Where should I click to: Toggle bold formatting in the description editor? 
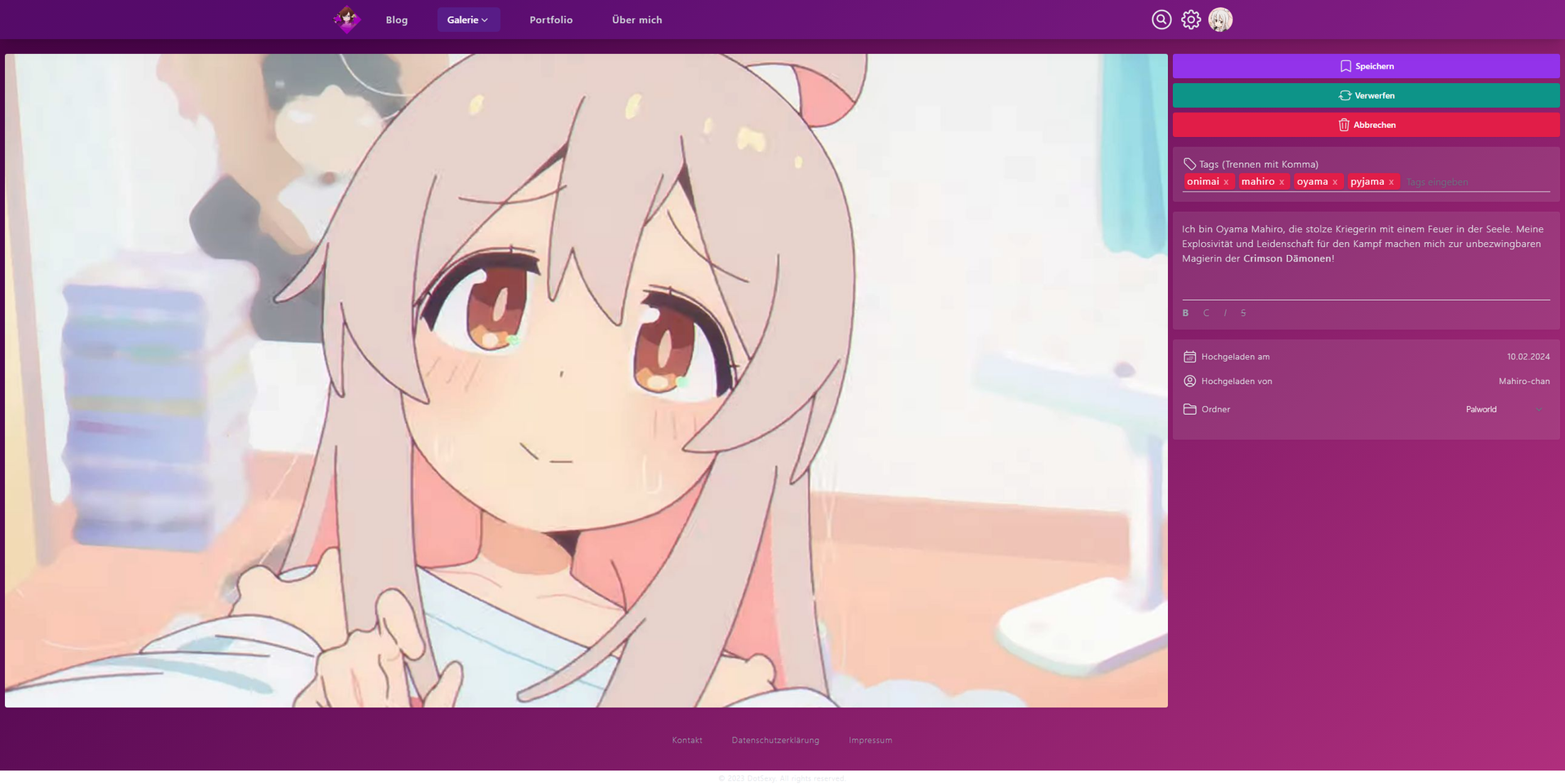(x=1186, y=313)
